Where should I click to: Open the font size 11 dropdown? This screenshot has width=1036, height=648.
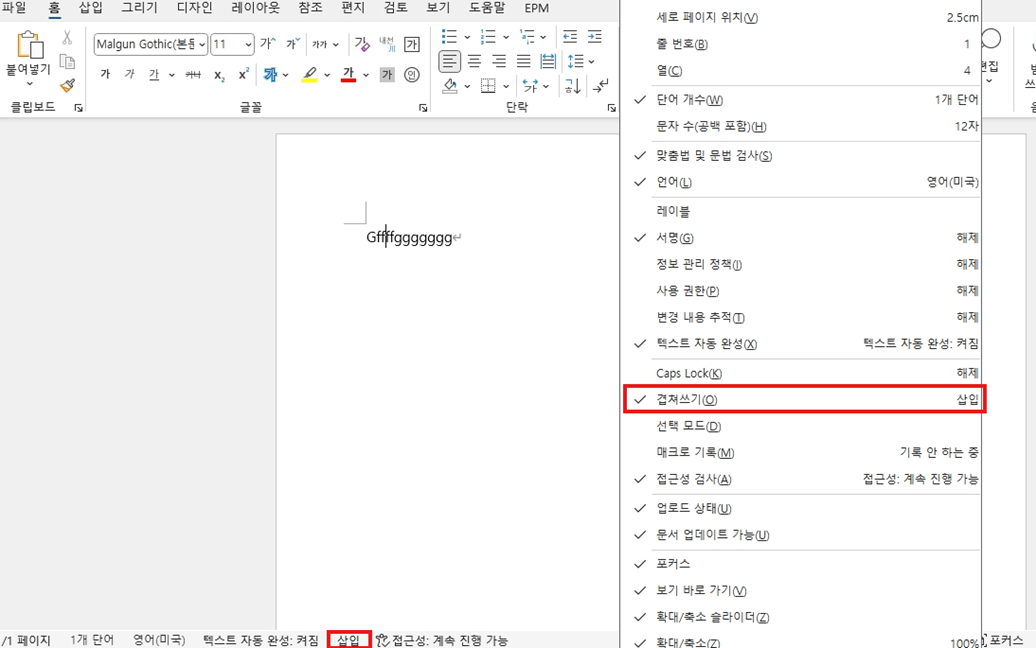point(248,44)
